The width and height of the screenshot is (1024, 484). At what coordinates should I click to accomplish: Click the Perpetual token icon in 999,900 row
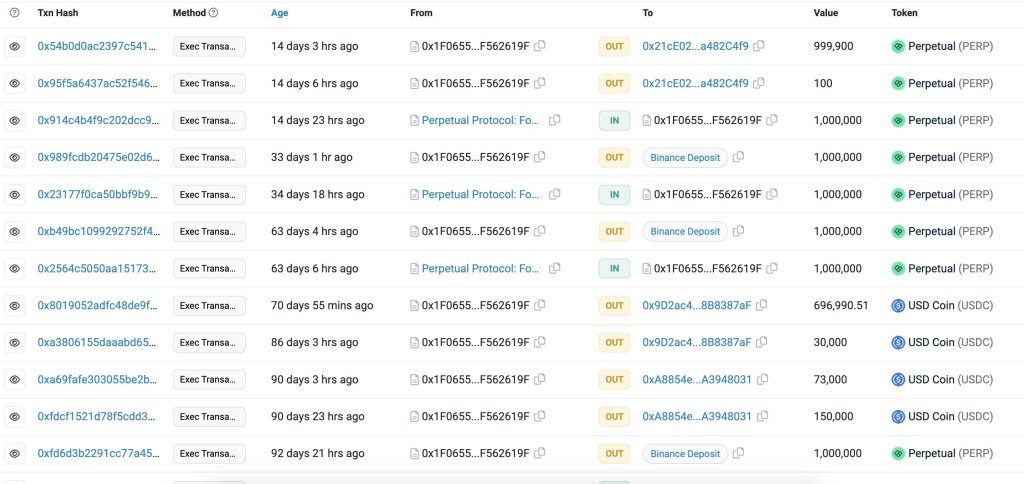click(x=898, y=46)
